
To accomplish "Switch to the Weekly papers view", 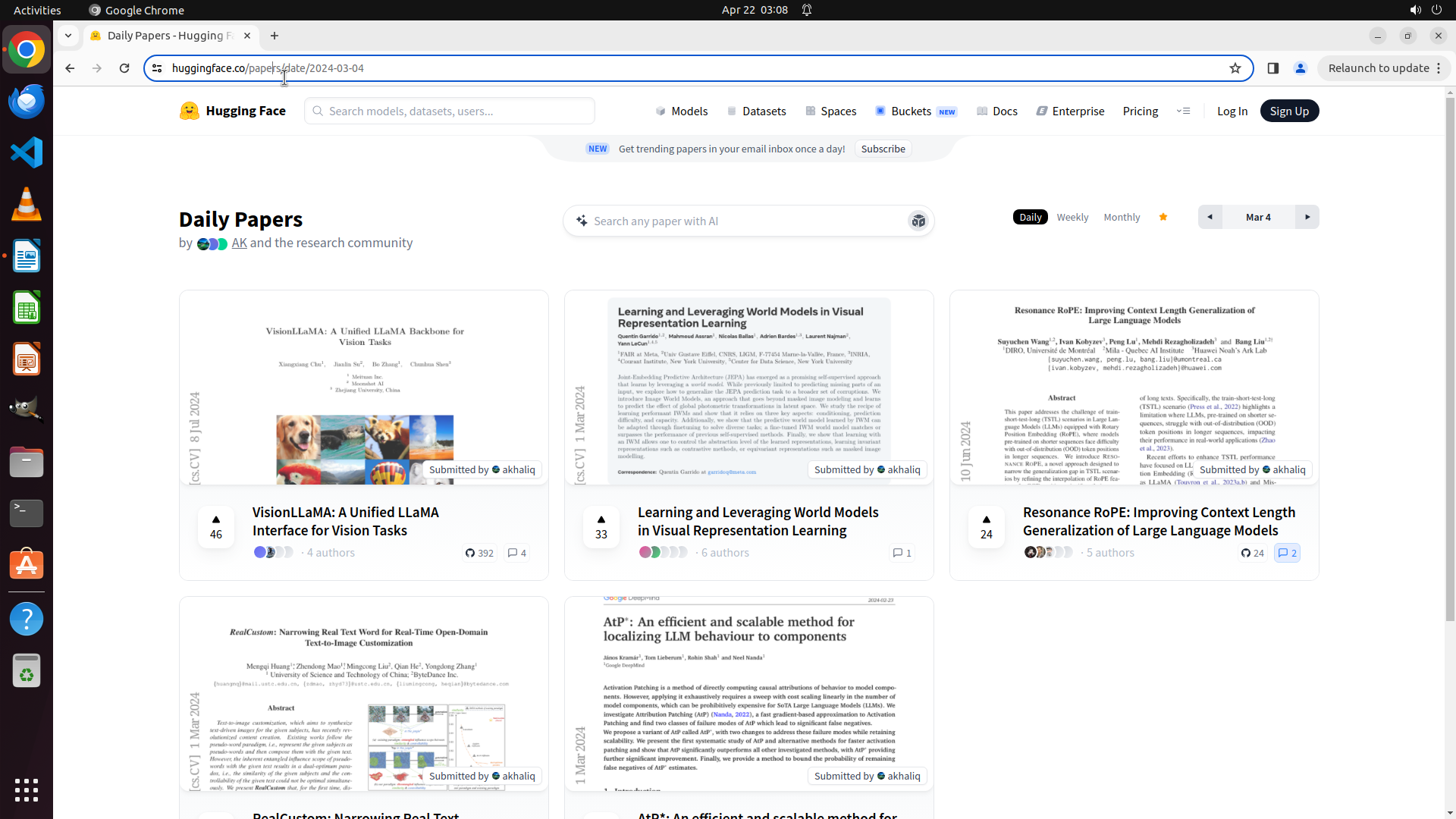I will pyautogui.click(x=1072, y=217).
